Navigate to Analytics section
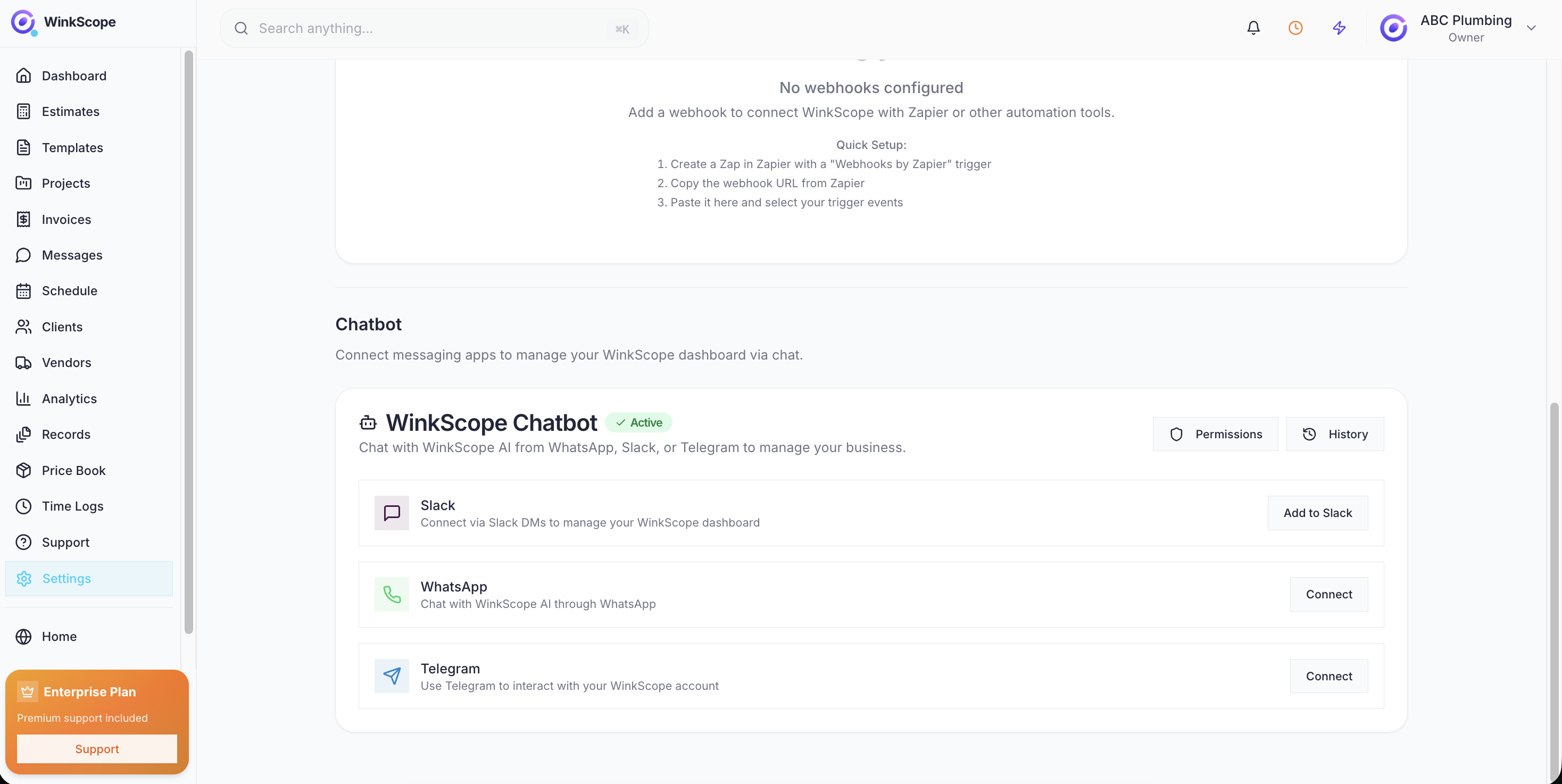This screenshot has width=1562, height=784. [x=89, y=399]
